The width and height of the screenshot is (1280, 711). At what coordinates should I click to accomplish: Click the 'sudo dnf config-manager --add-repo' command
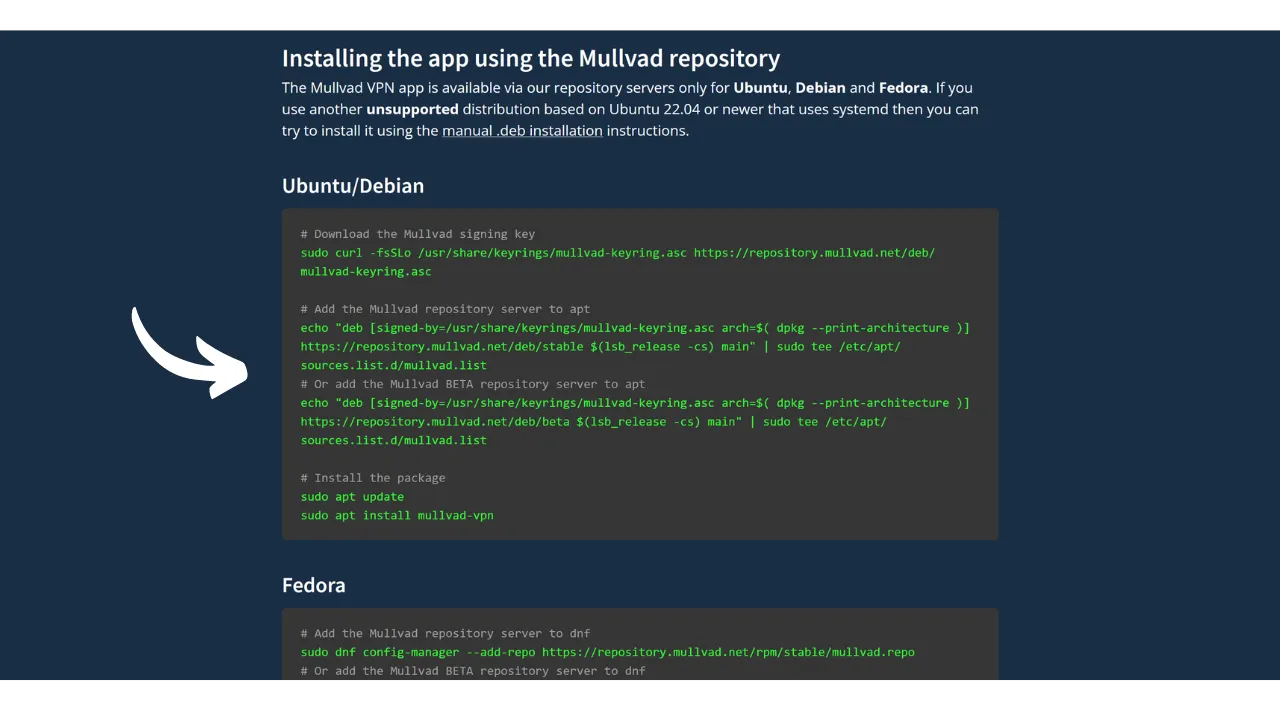click(x=607, y=652)
